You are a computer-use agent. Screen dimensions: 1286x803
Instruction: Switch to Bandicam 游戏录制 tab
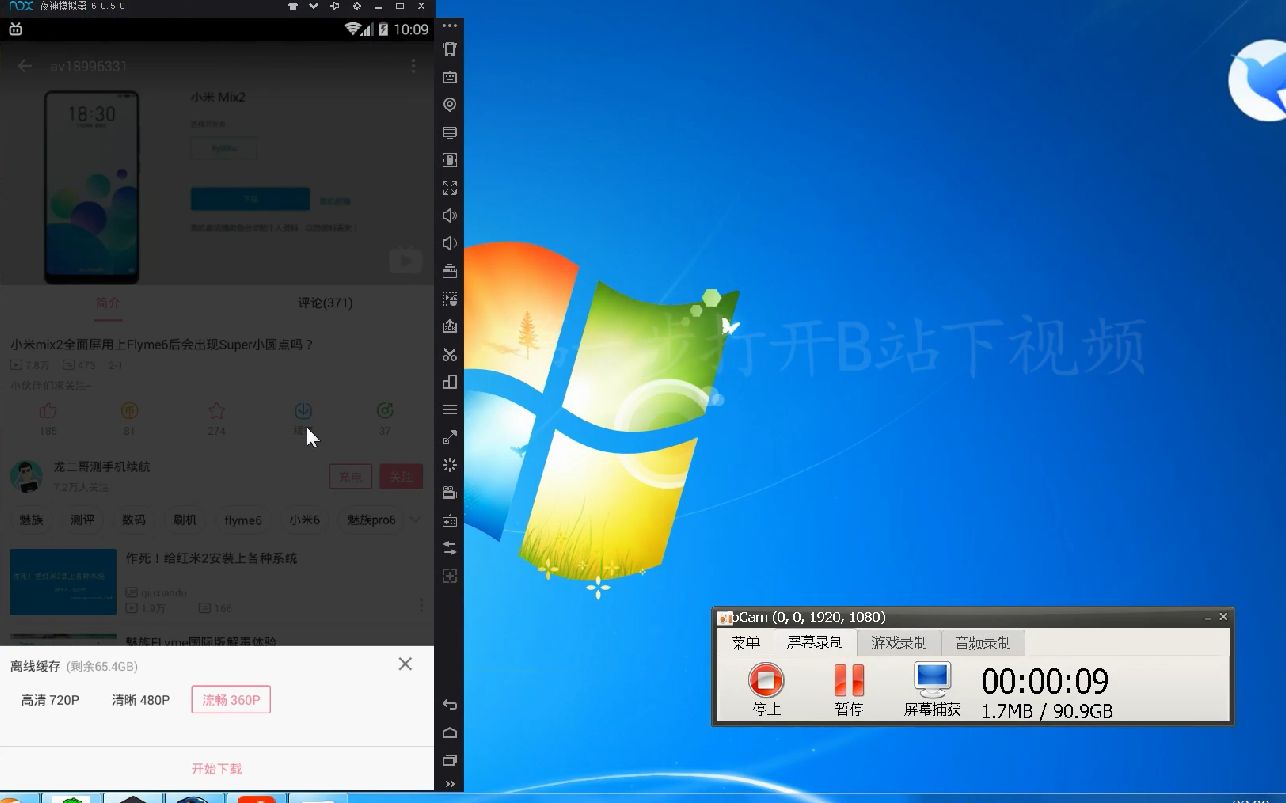(x=898, y=643)
